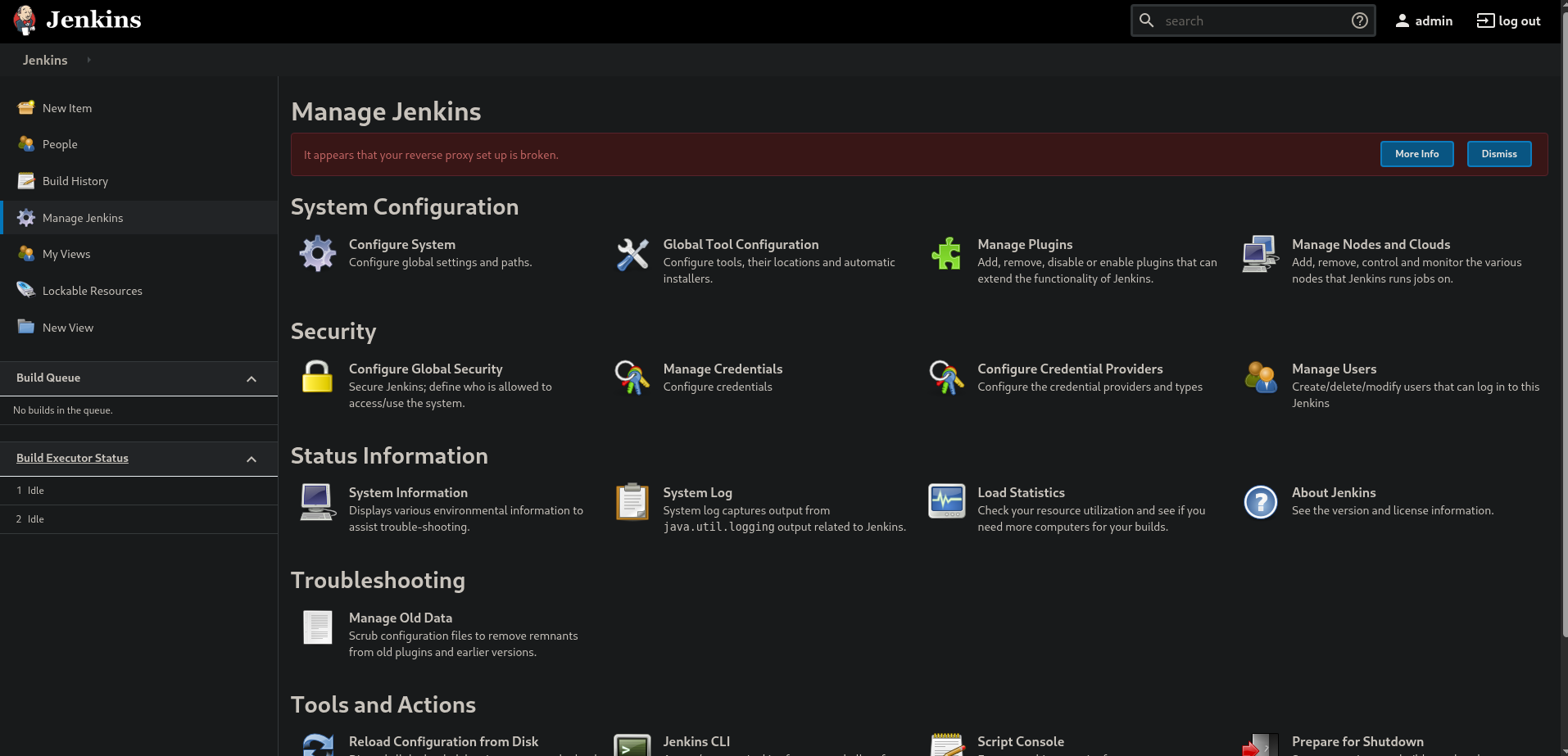Click the Configure System gear icon
Screen dimensions: 1568x756
(x=318, y=254)
